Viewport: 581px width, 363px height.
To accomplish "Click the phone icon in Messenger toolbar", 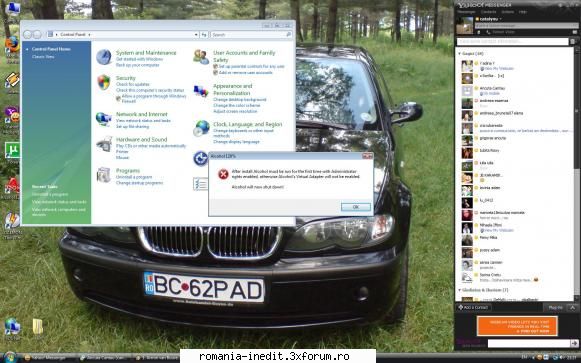I will pyautogui.click(x=488, y=32).
